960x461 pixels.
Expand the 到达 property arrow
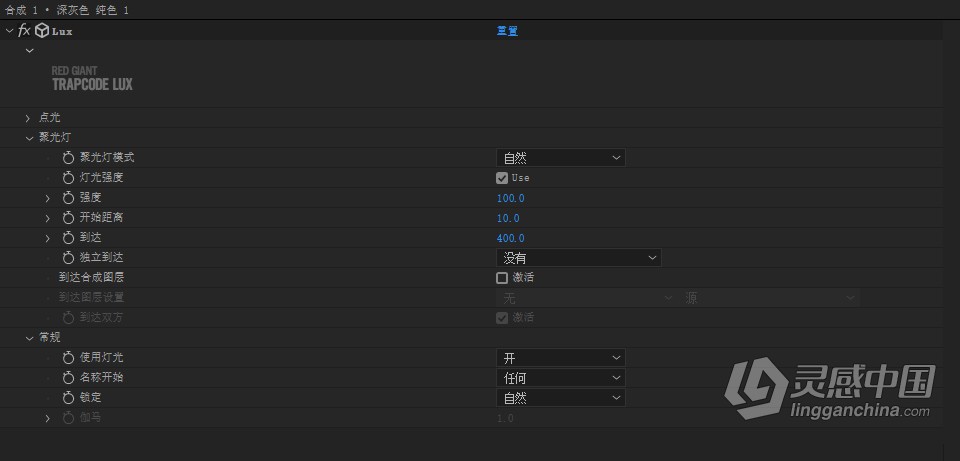[48, 238]
